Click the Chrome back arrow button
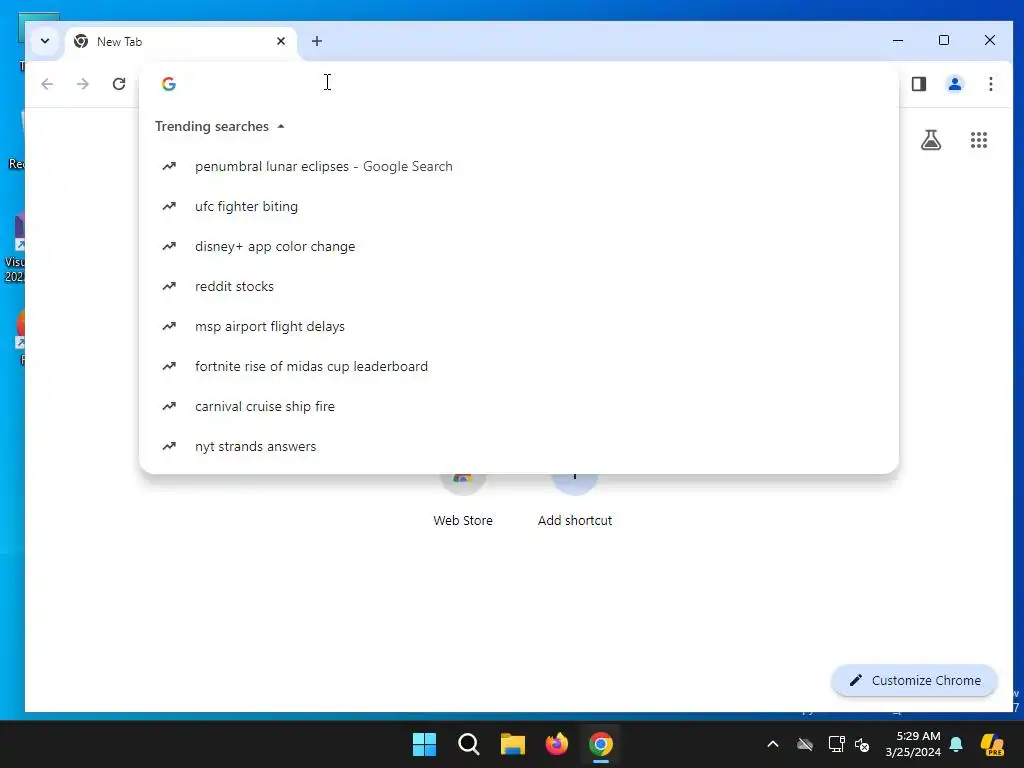The height and width of the screenshot is (768, 1024). (47, 84)
